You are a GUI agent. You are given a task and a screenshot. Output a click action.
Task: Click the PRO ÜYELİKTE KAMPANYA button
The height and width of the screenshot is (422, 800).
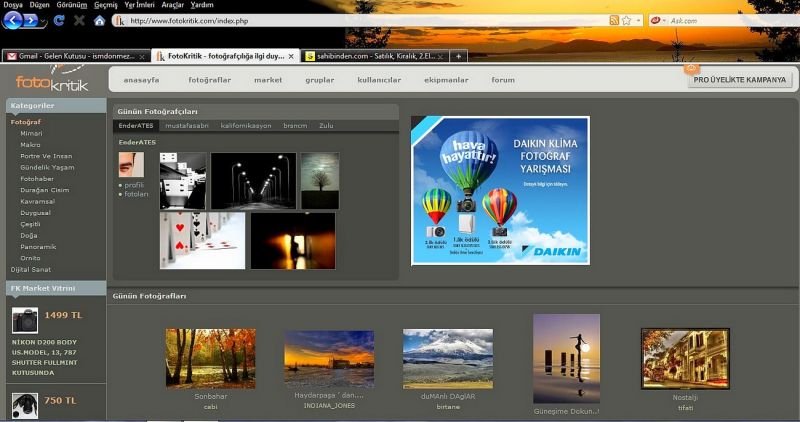pos(739,80)
